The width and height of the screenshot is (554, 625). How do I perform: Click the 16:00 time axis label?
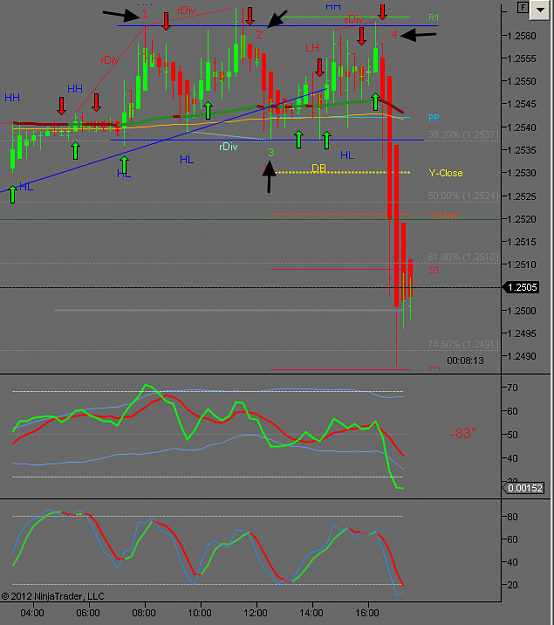pyautogui.click(x=367, y=612)
